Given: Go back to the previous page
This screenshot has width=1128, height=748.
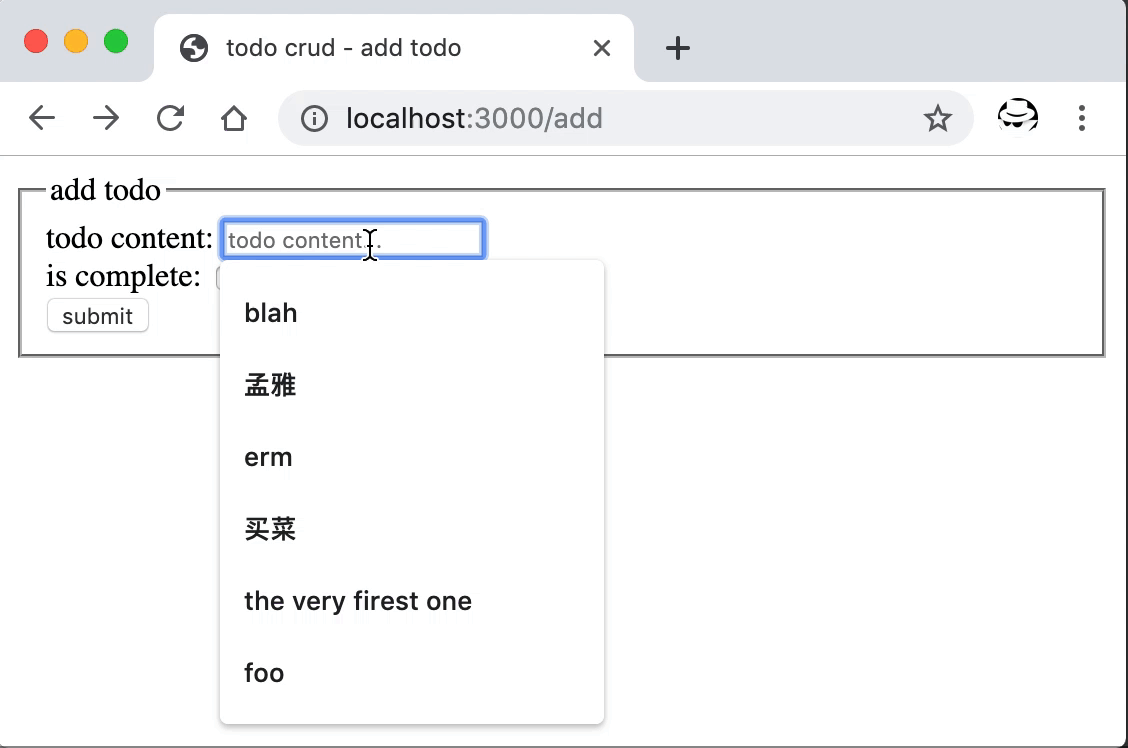Looking at the screenshot, I should (x=41, y=119).
